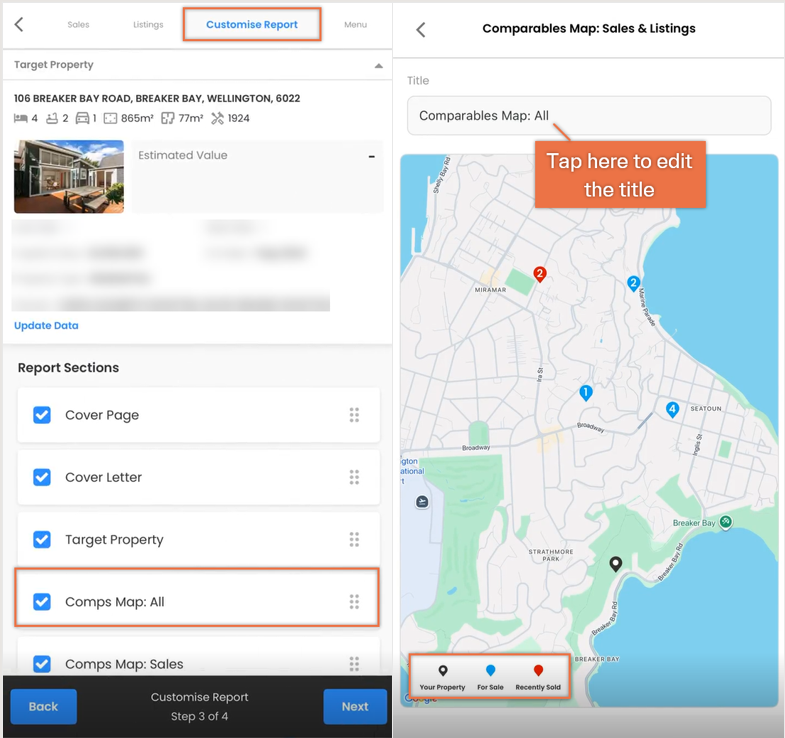Click the Strathmore Park map label
This screenshot has height=738, width=785.
pos(551,555)
